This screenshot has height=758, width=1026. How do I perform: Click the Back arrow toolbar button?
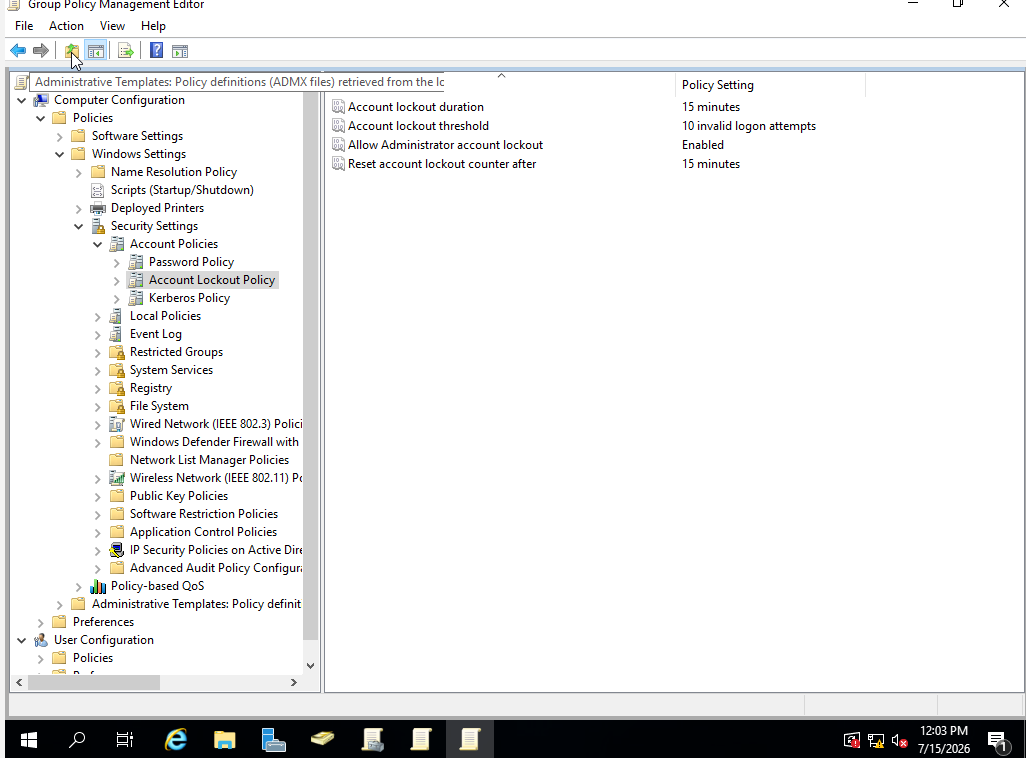18,50
